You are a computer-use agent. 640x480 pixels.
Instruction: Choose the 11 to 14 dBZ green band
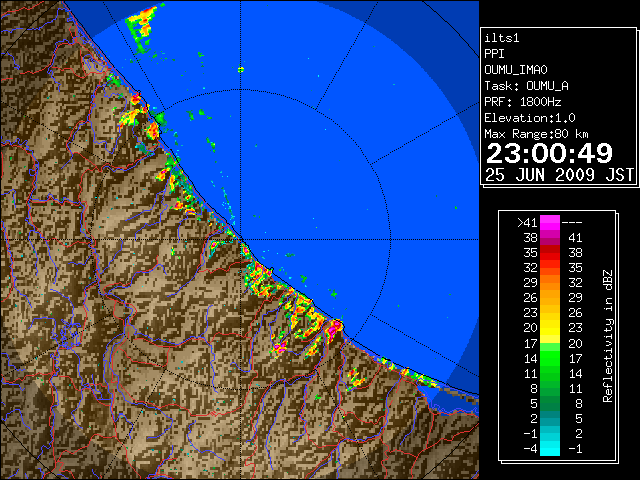550,373
